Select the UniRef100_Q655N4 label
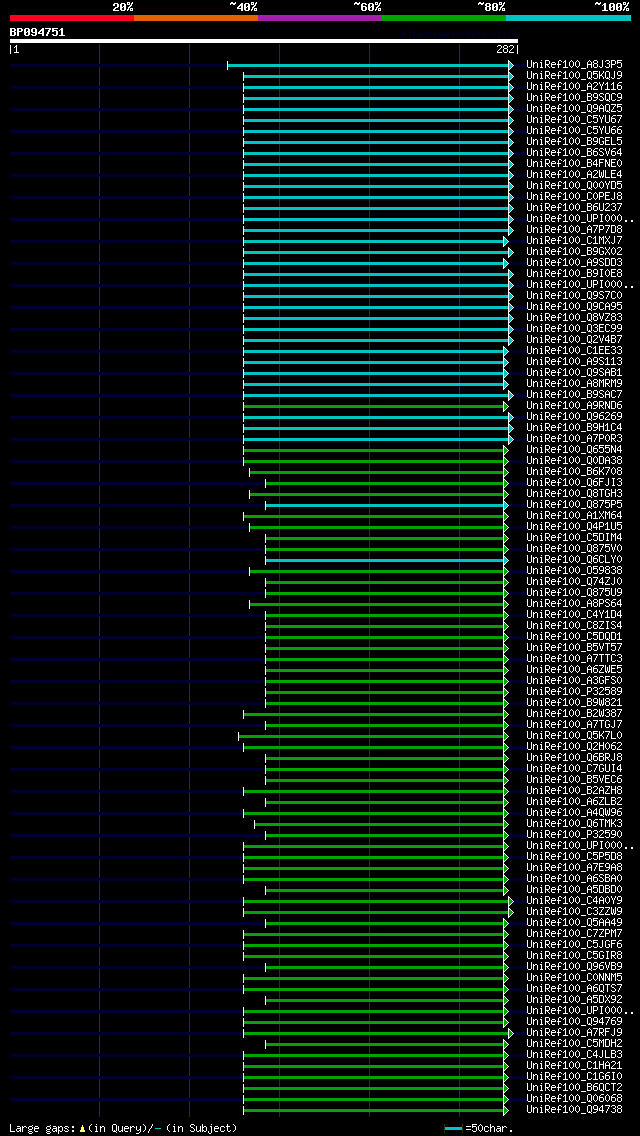Screen dimensions: 640x1136 [x=575, y=450]
